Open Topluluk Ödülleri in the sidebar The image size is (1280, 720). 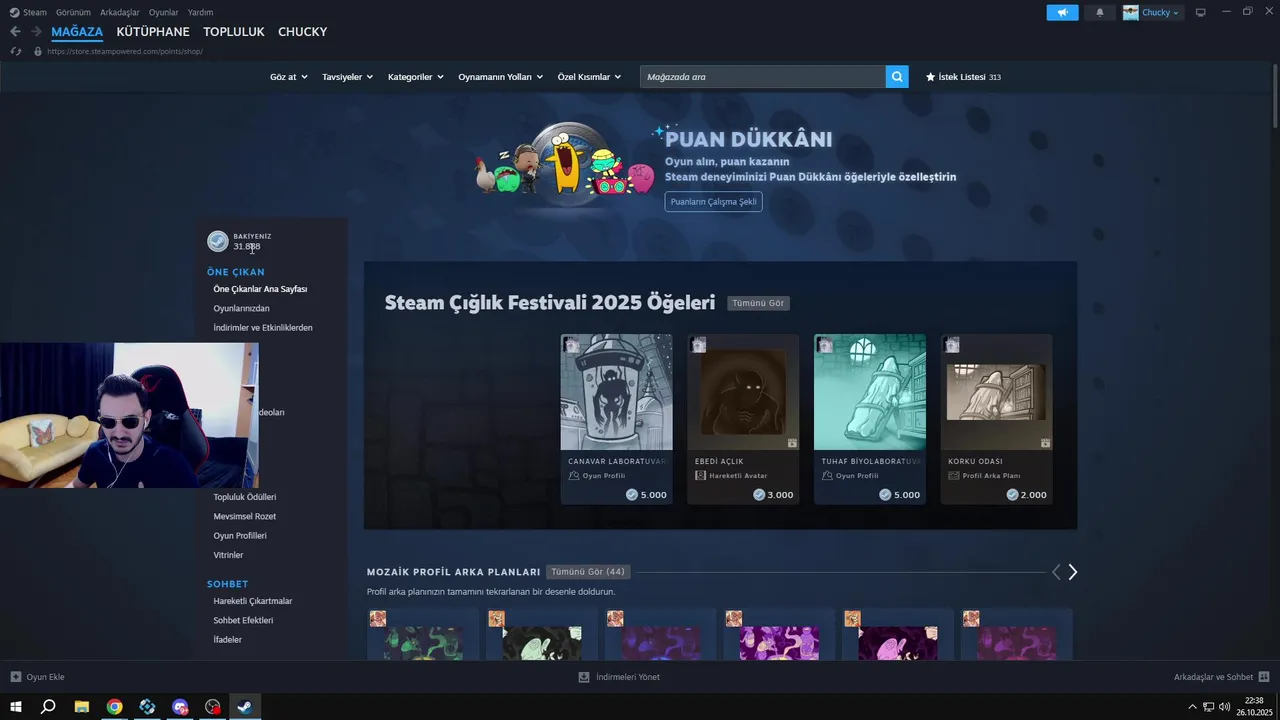tap(245, 497)
